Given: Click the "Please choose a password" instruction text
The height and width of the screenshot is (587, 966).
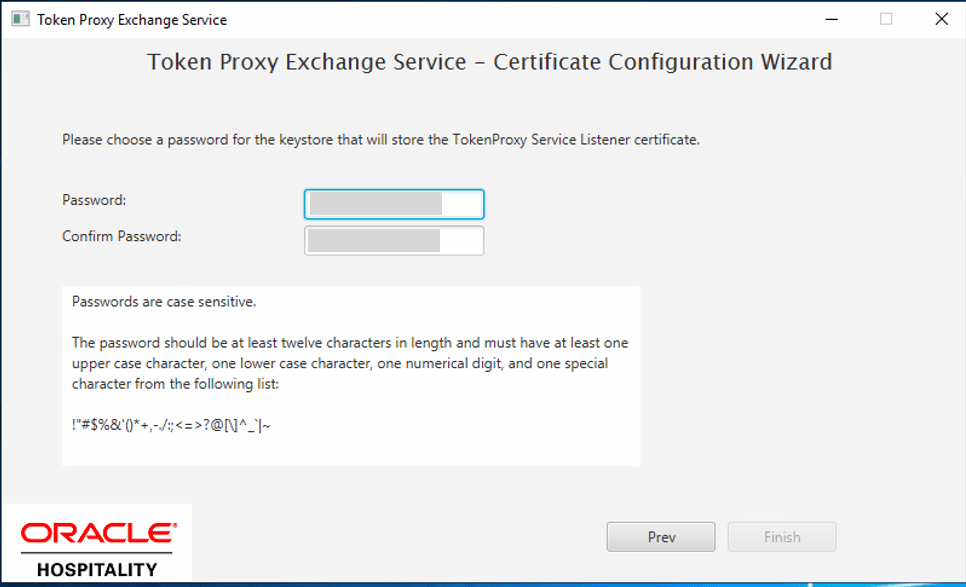Looking at the screenshot, I should point(381,140).
